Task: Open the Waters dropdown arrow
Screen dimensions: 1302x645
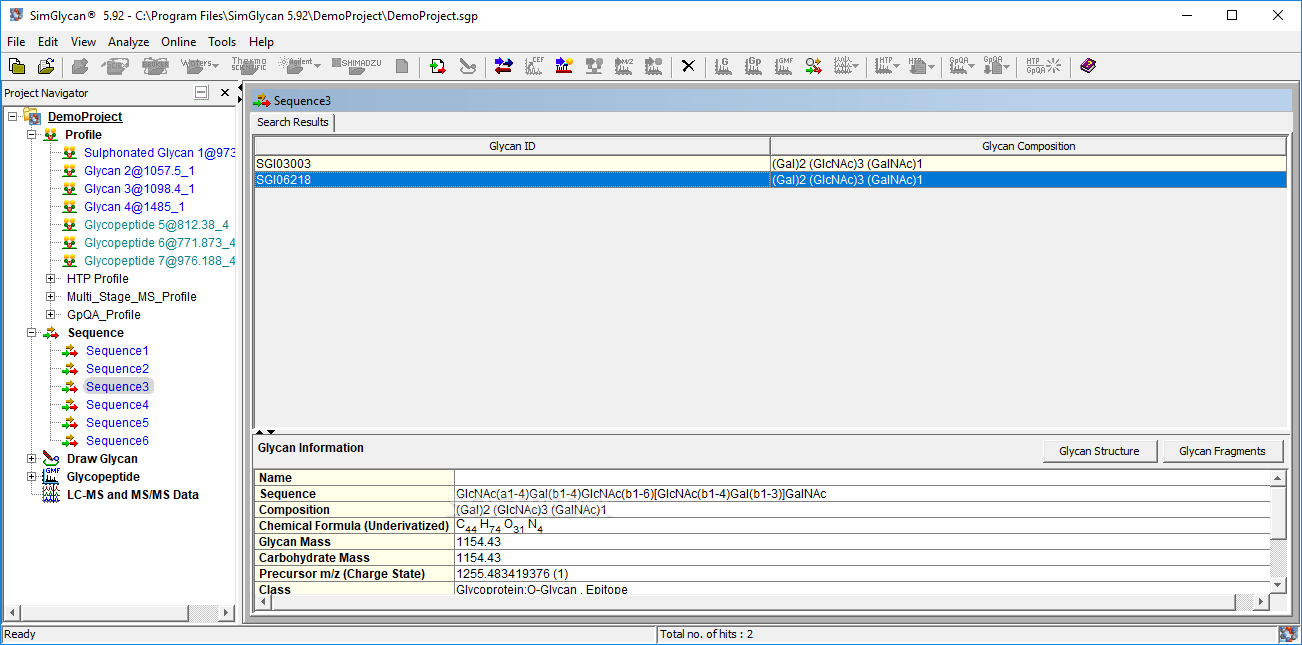Action: click(x=215, y=67)
